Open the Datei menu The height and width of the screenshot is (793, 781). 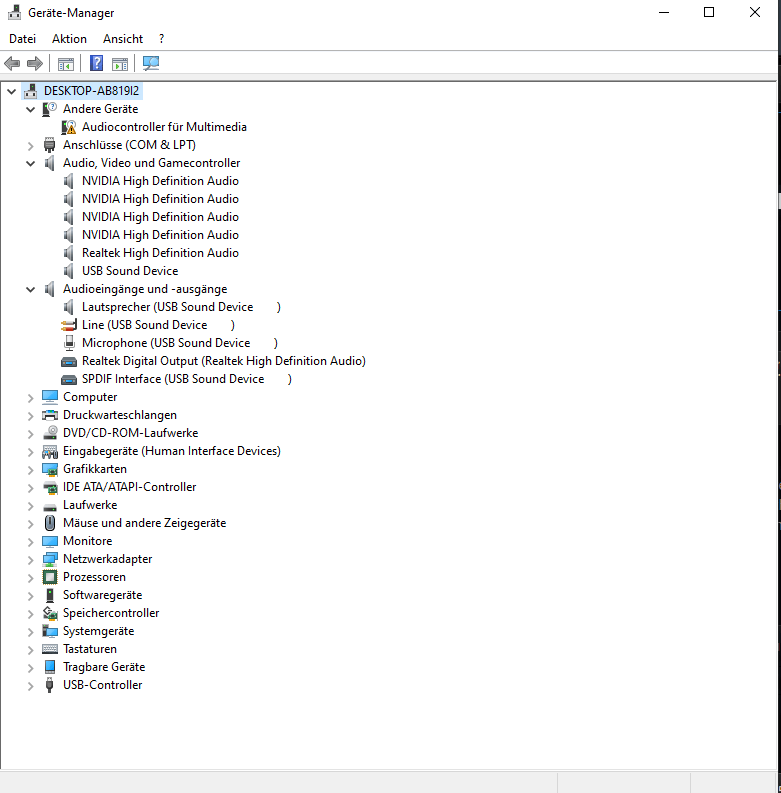pos(22,39)
